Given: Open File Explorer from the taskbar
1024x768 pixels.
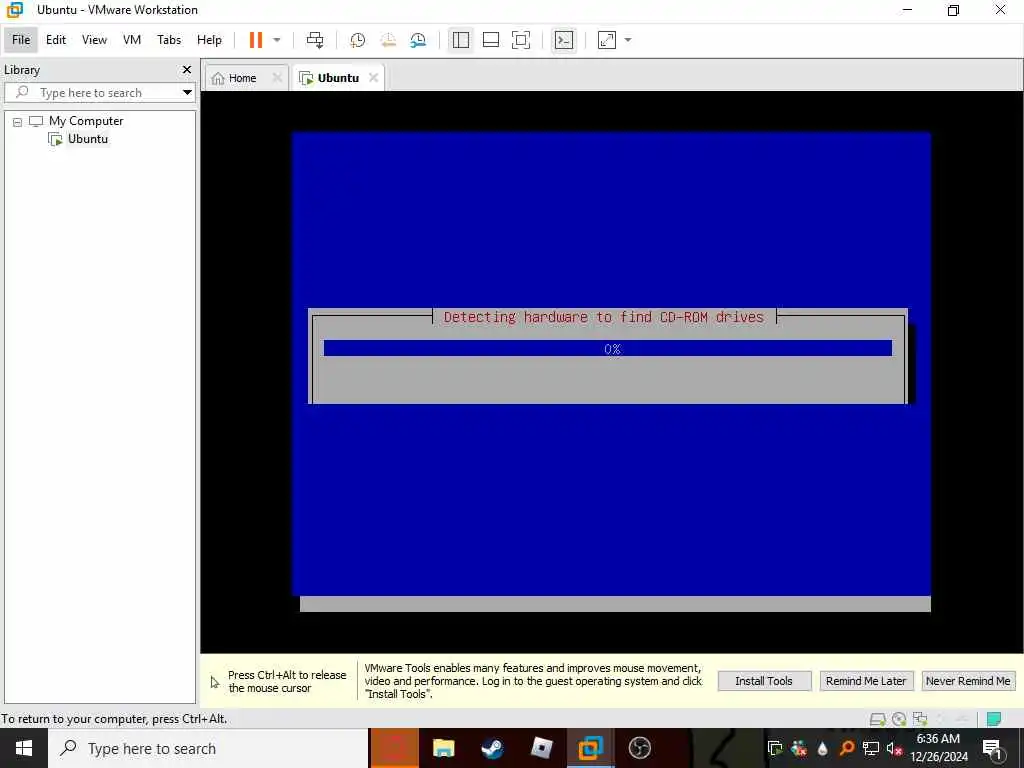Looking at the screenshot, I should click(x=443, y=748).
